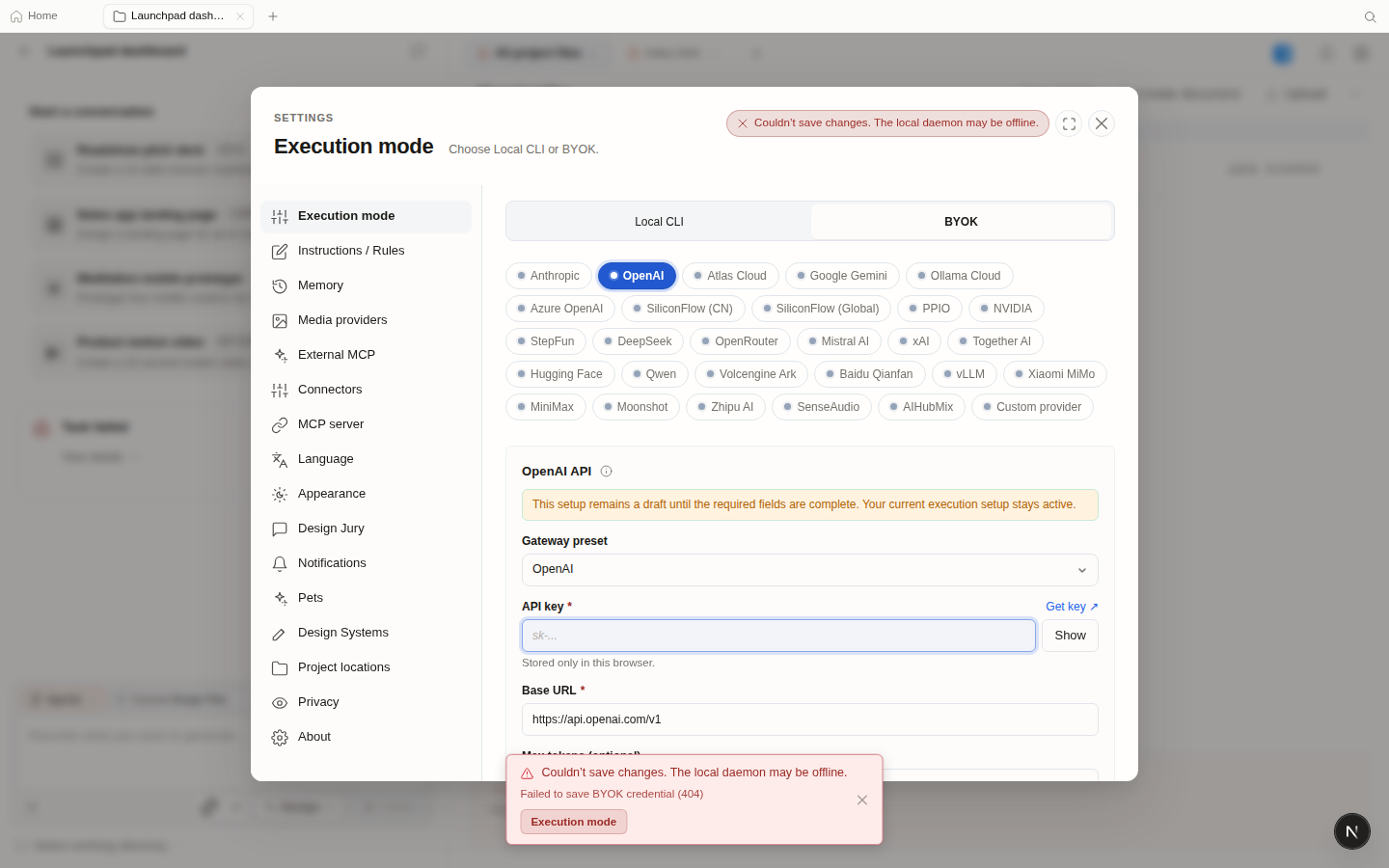Image resolution: width=1389 pixels, height=868 pixels.
Task: Select the NVIDIA provider chip
Action: click(1006, 309)
